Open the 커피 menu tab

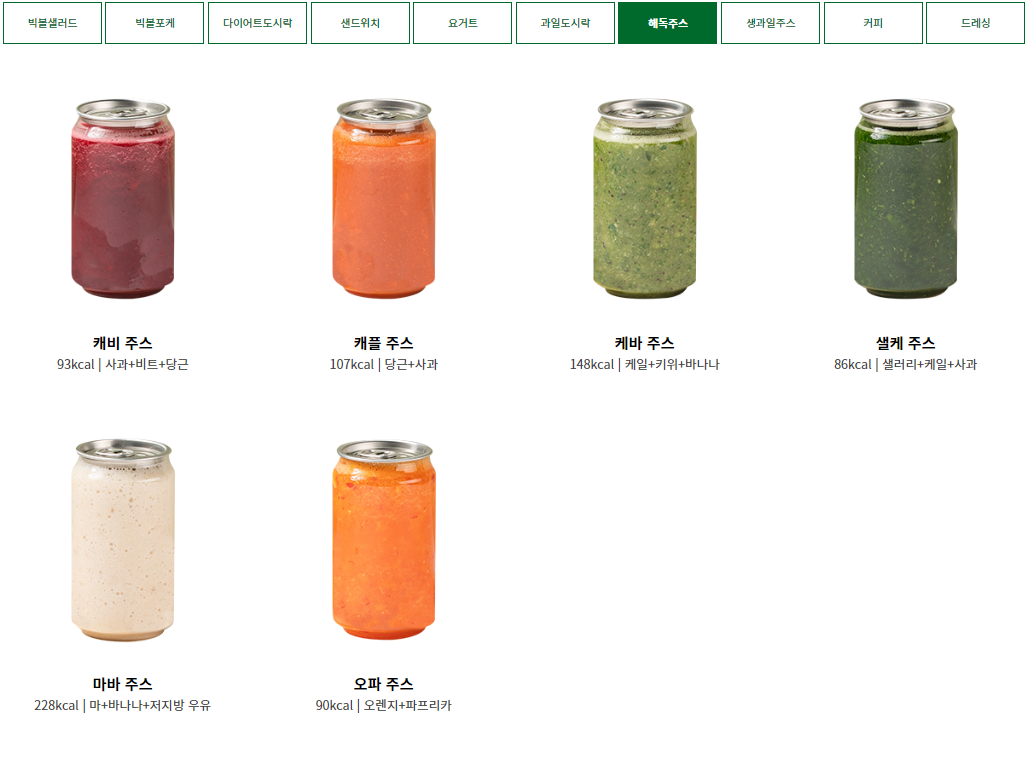873,23
